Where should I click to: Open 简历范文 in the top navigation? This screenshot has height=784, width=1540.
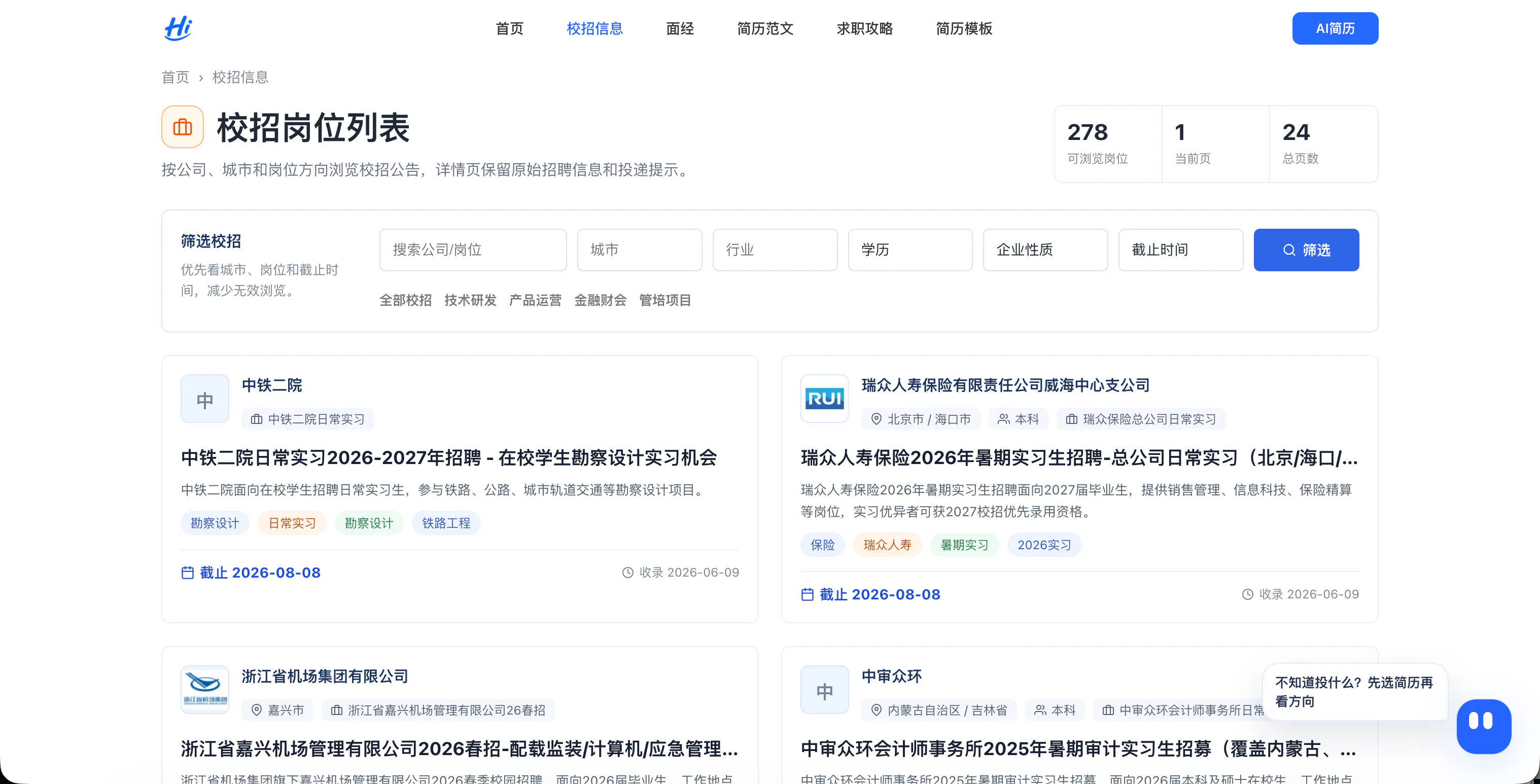click(x=765, y=28)
